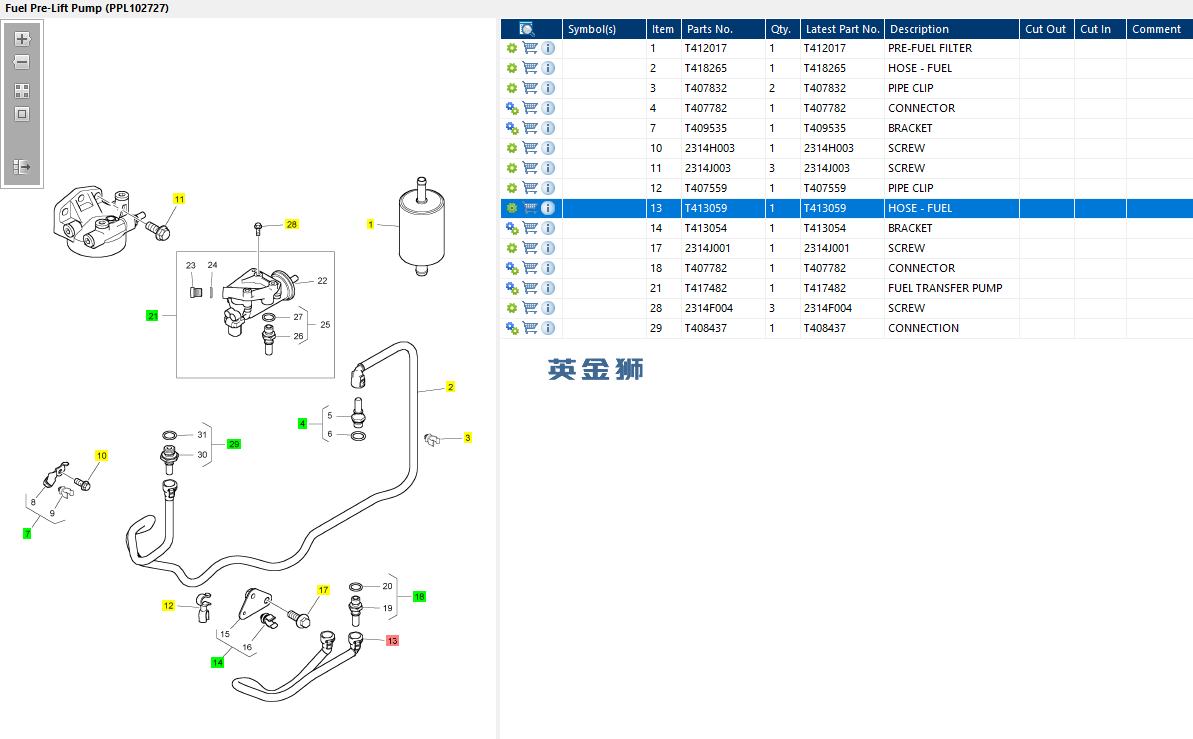Viewport: 1193px width, 739px height.
Task: Click assembly gears icon for item 4 CONNECTOR
Action: [512, 108]
